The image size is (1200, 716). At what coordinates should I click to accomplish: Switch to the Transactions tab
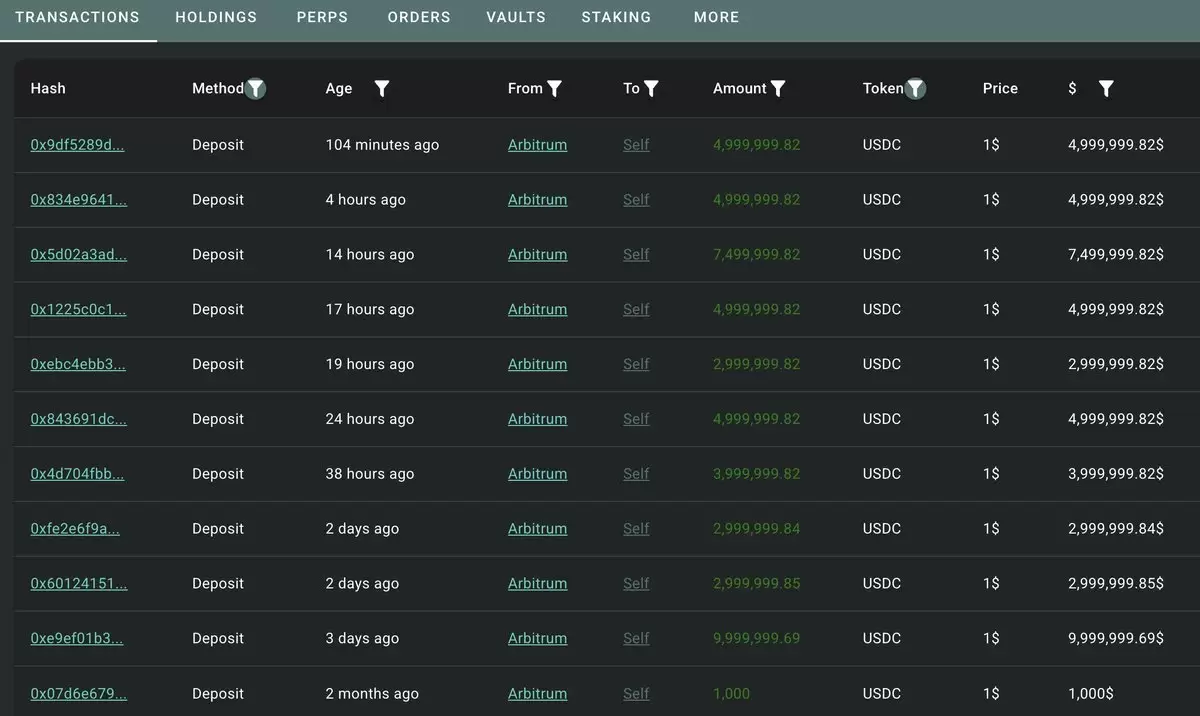(x=77, y=17)
